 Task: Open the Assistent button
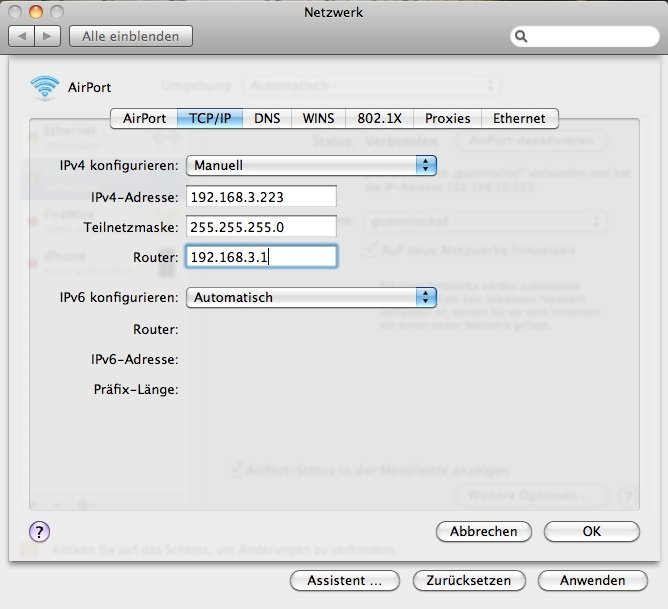(345, 580)
